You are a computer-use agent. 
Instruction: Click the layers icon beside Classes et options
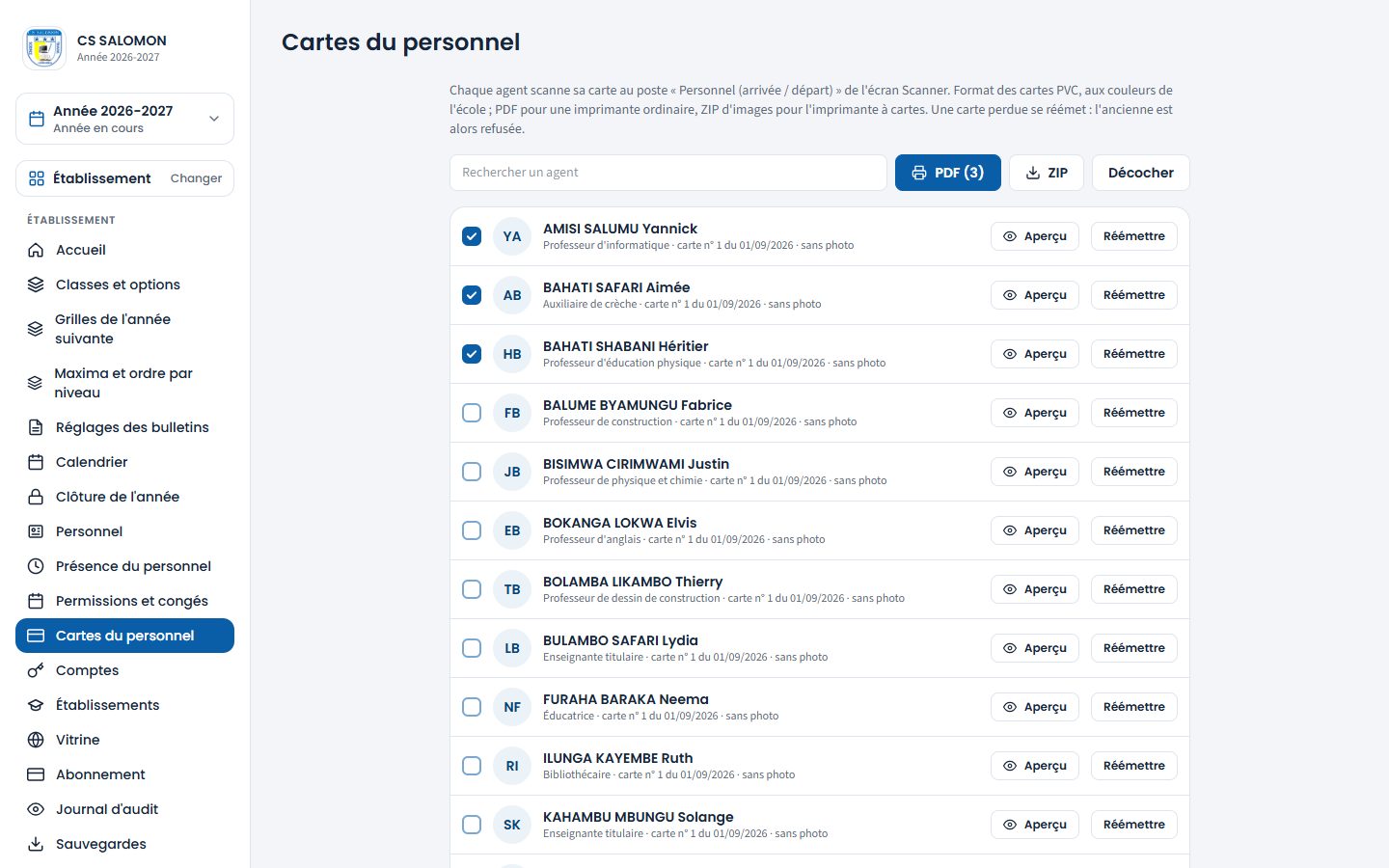(36, 285)
